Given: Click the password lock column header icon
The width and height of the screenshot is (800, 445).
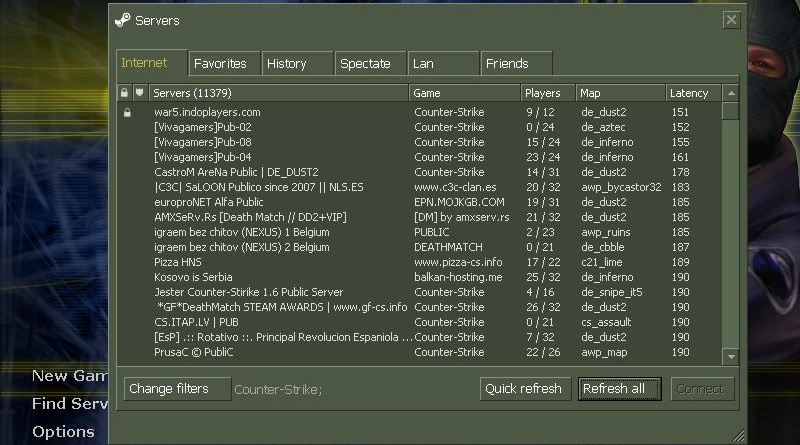Looking at the screenshot, I should pyautogui.click(x=125, y=93).
